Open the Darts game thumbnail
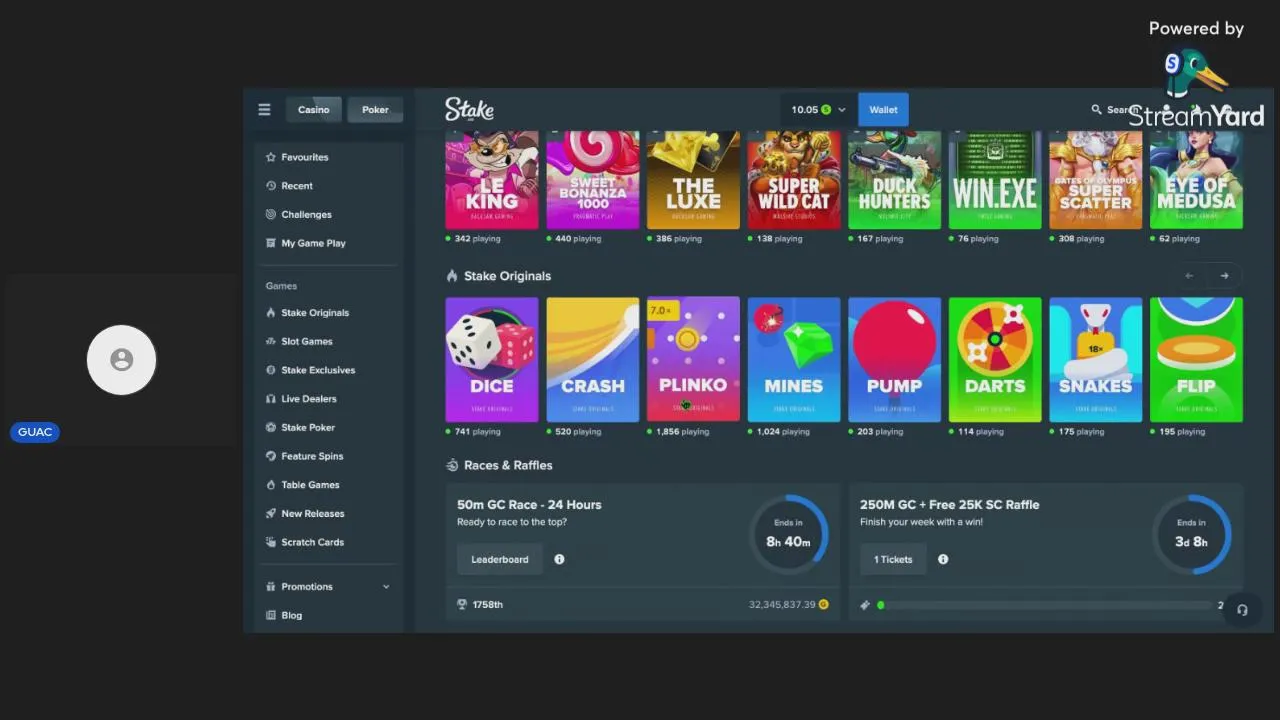Image resolution: width=1280 pixels, height=720 pixels. 995,359
